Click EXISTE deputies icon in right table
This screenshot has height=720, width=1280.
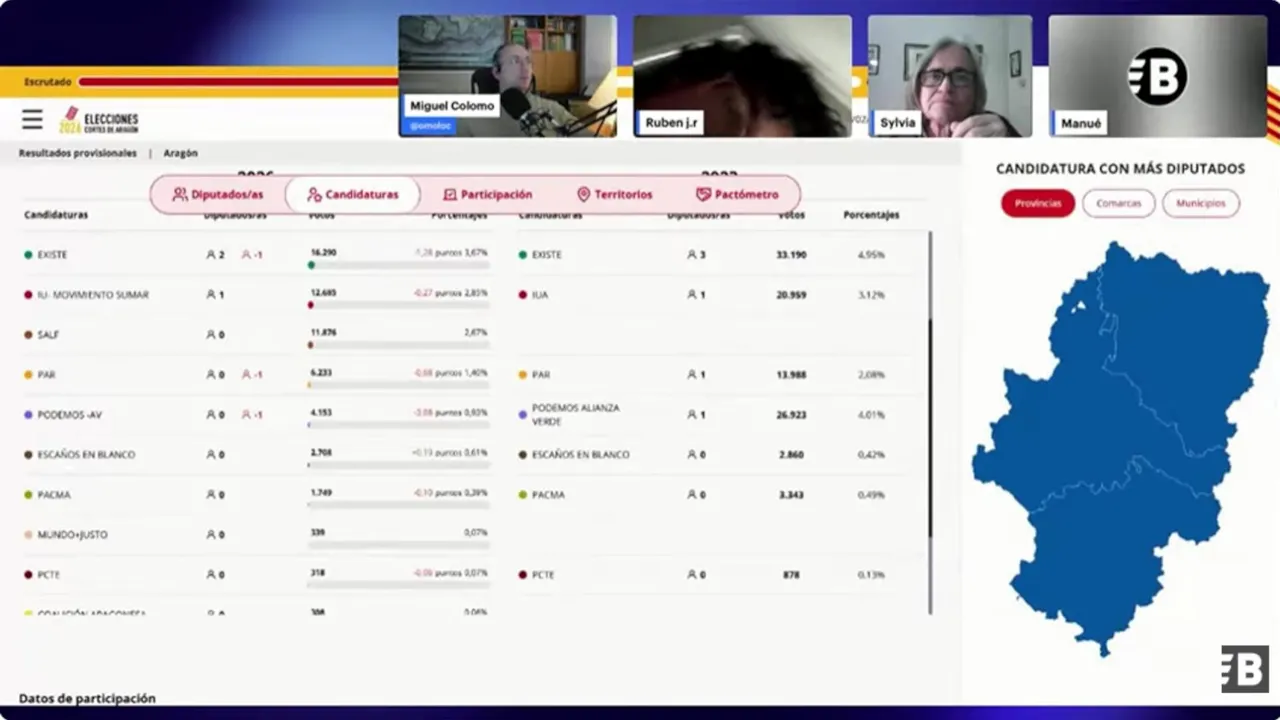692,255
